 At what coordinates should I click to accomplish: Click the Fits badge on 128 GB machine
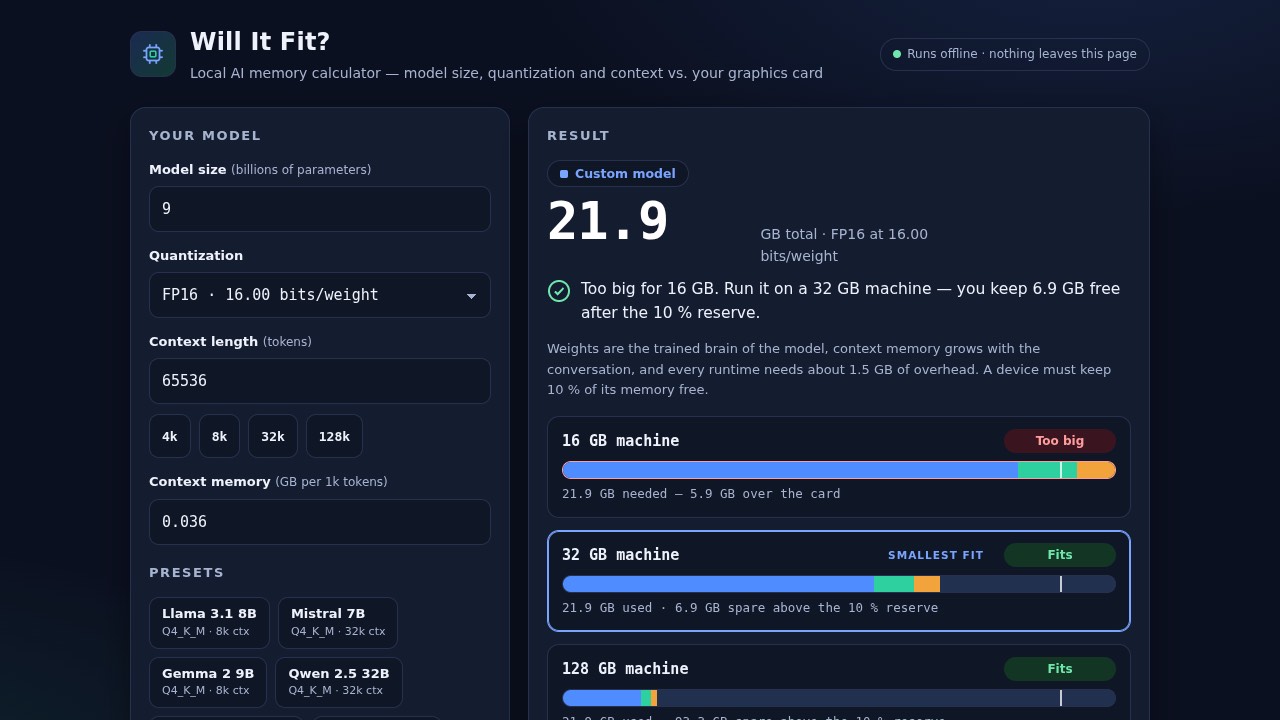click(1060, 669)
